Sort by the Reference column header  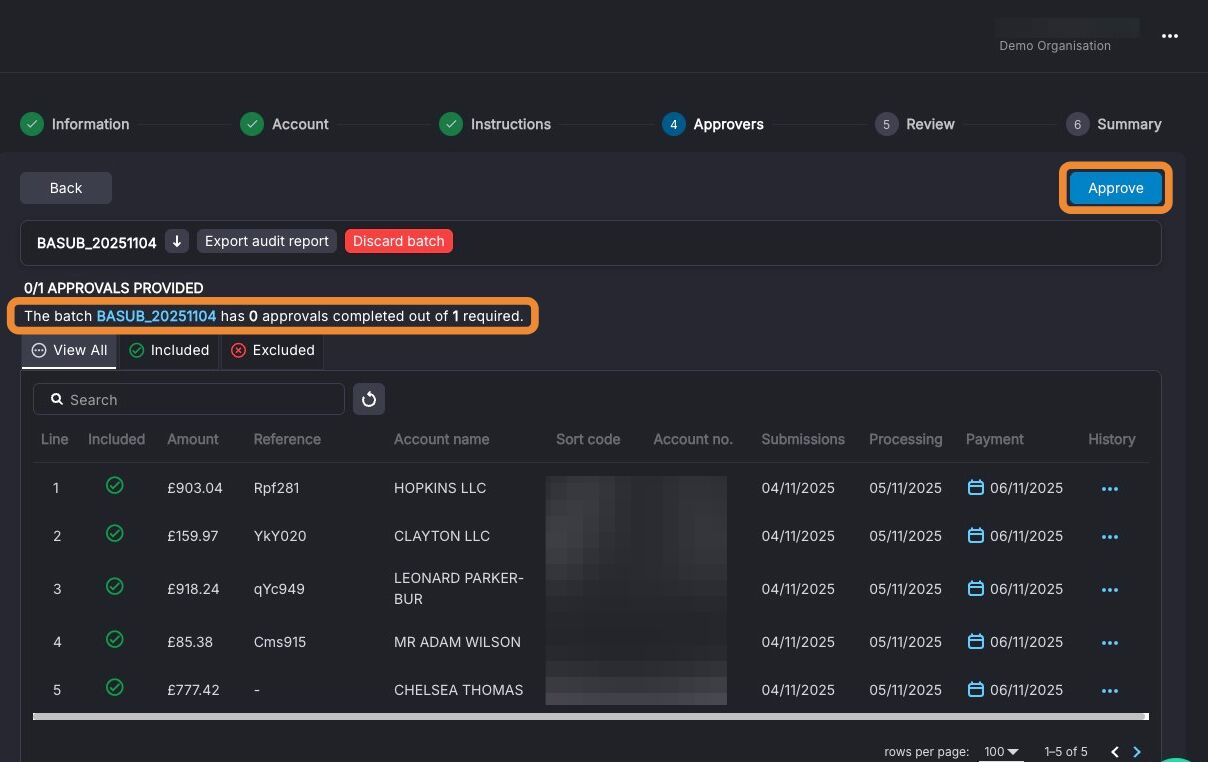pos(287,439)
